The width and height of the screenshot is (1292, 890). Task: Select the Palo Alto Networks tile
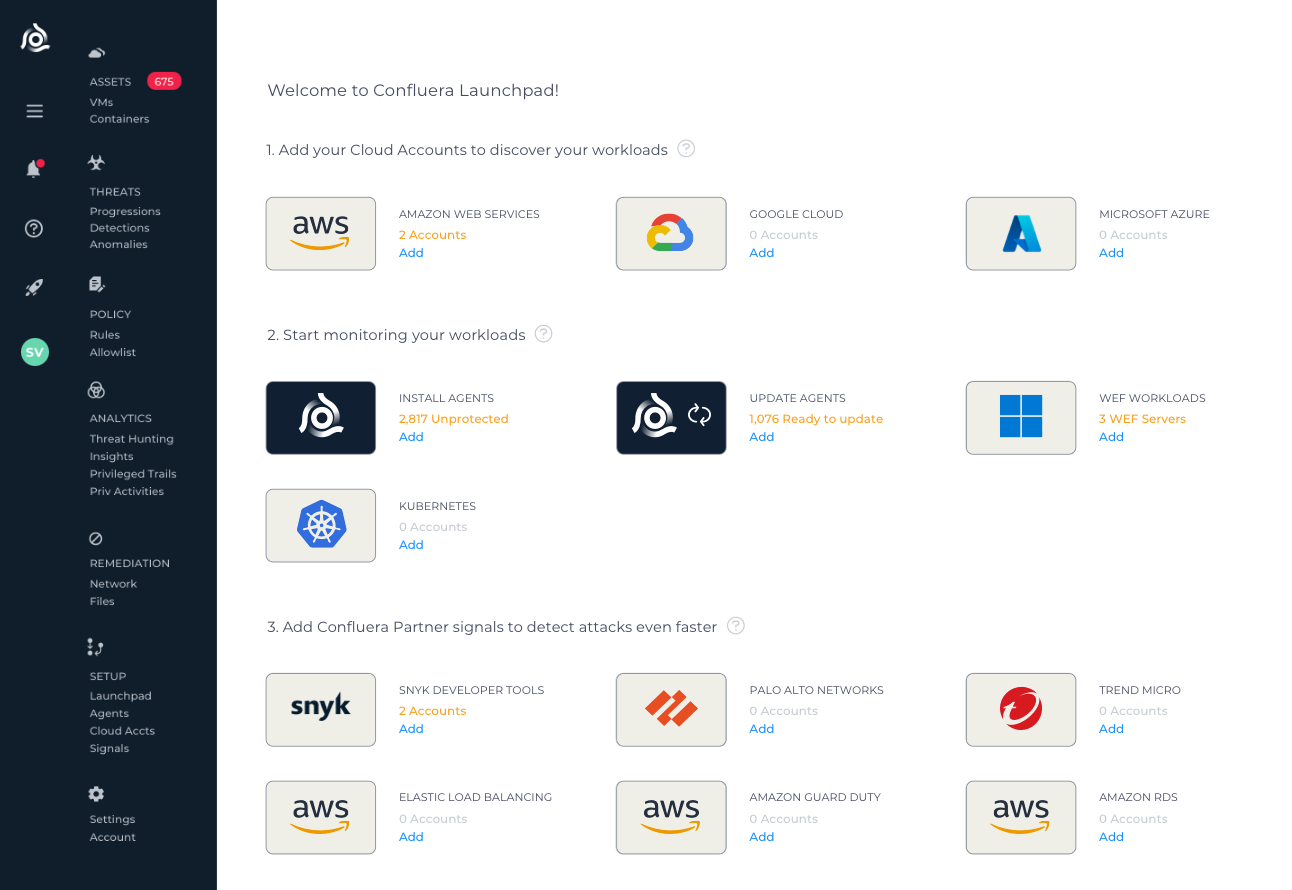(x=671, y=710)
